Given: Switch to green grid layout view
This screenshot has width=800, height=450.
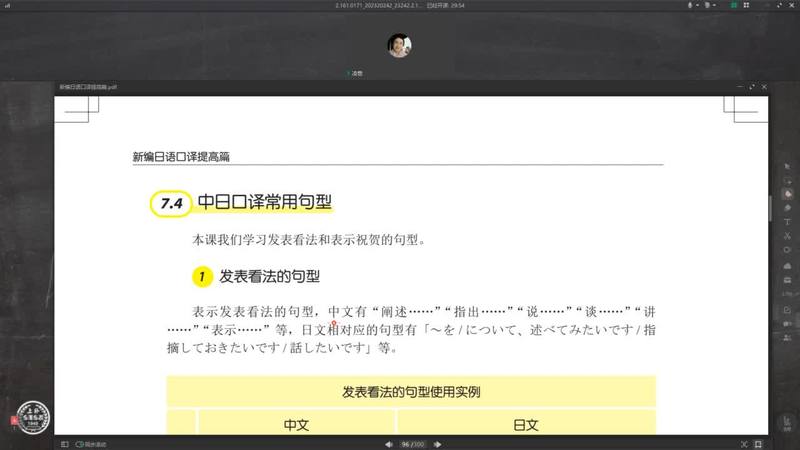Looking at the screenshot, I should coord(735,6).
